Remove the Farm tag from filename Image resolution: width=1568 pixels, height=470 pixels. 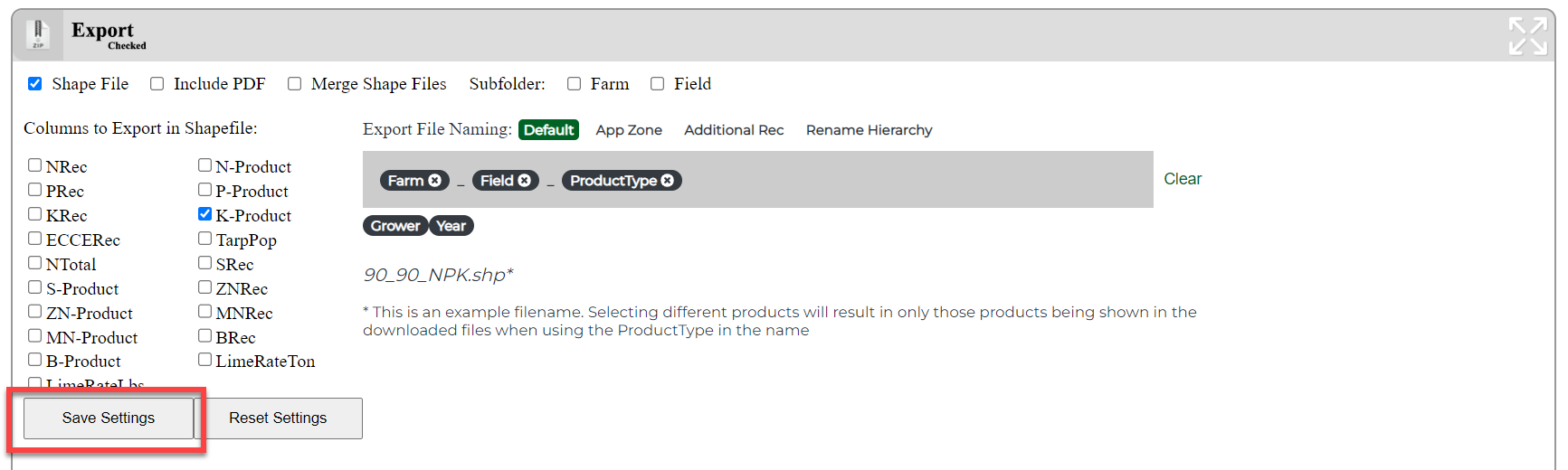coord(435,181)
